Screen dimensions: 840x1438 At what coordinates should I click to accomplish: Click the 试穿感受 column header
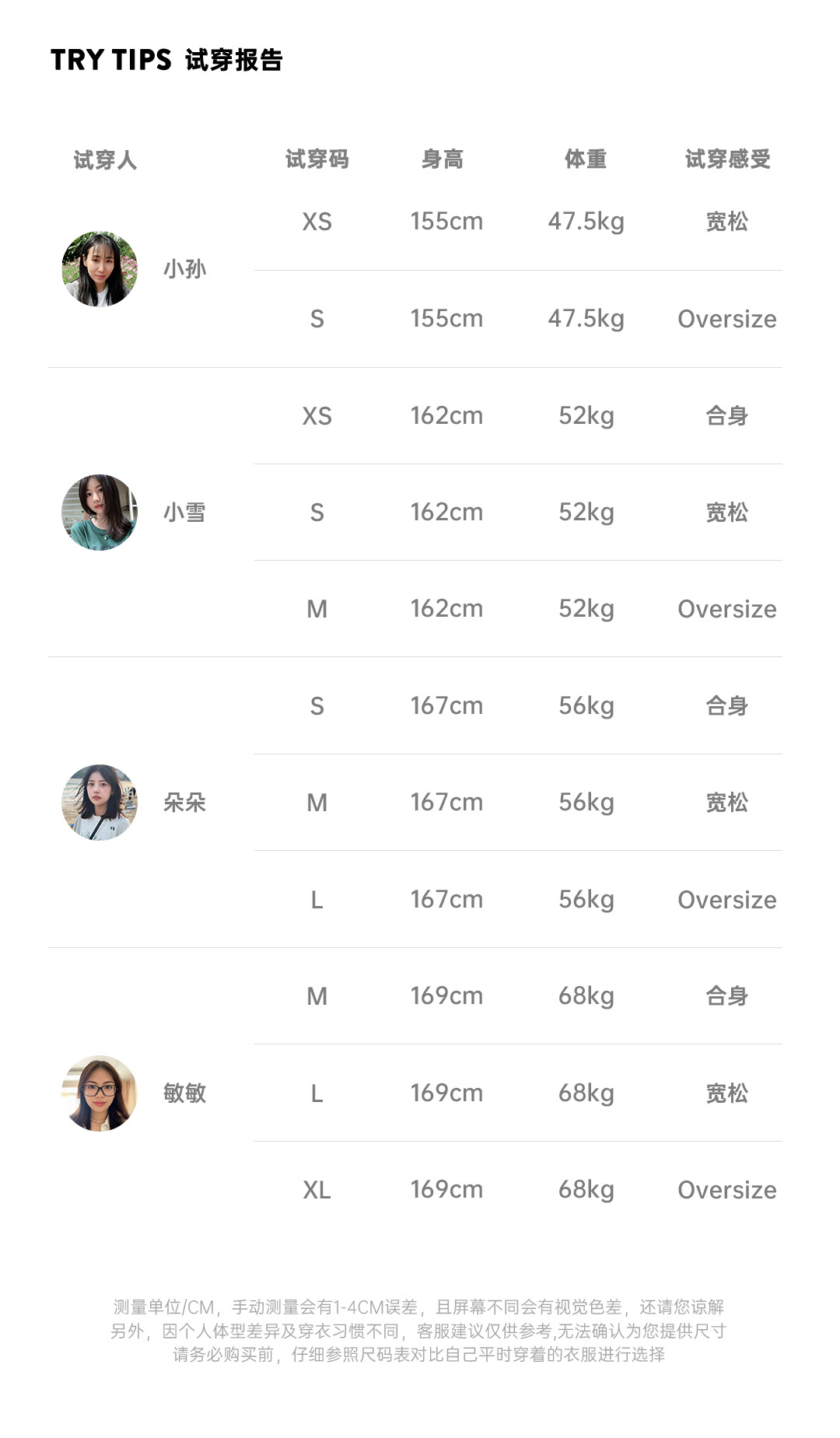pos(727,159)
